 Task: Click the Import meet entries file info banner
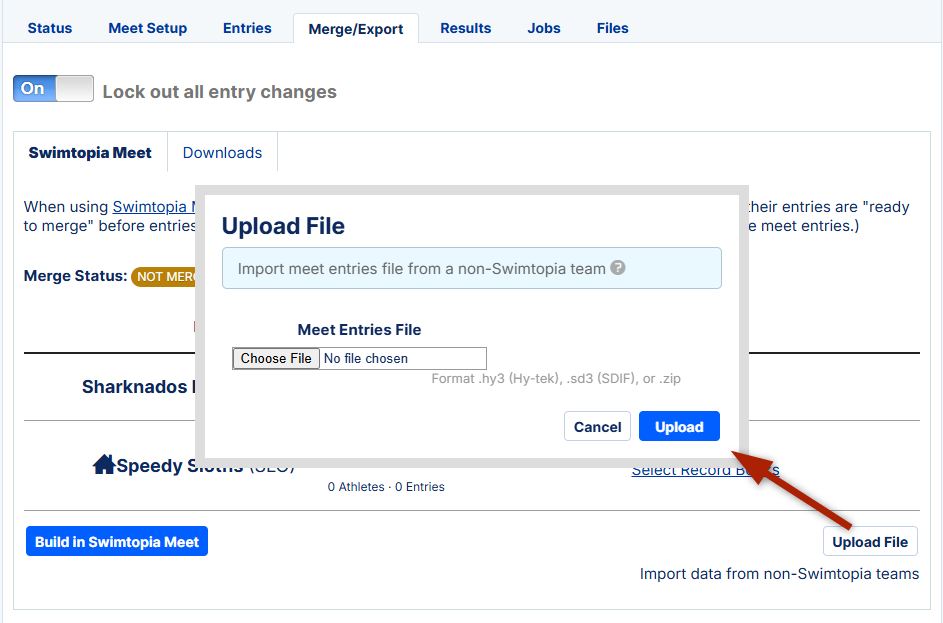[x=472, y=268]
